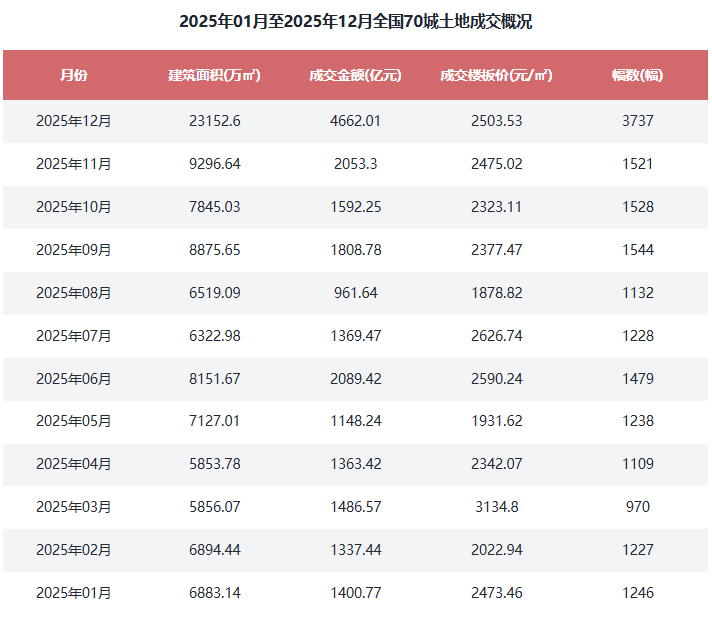Click the 月份 column header
Image resolution: width=712 pixels, height=618 pixels.
point(73,75)
